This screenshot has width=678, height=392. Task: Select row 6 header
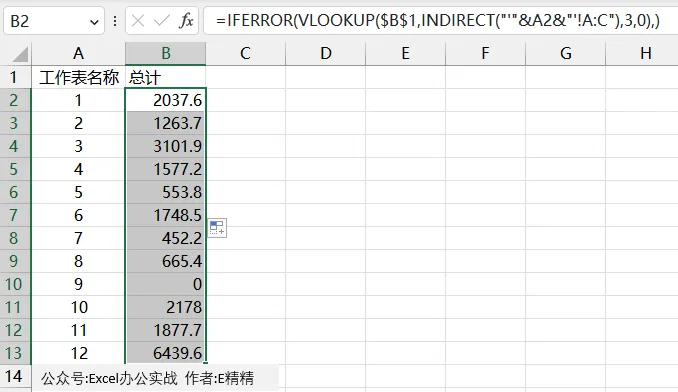tap(15, 192)
